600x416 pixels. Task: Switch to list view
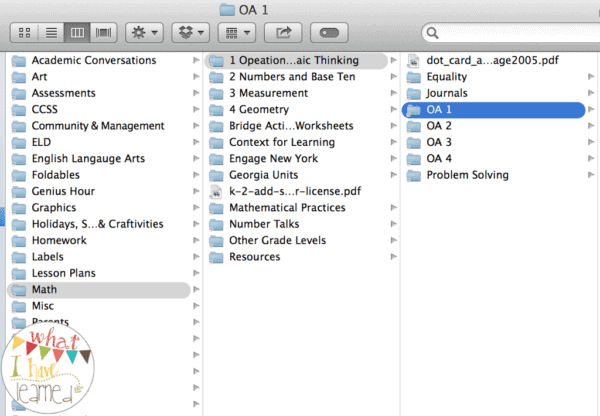point(51,33)
